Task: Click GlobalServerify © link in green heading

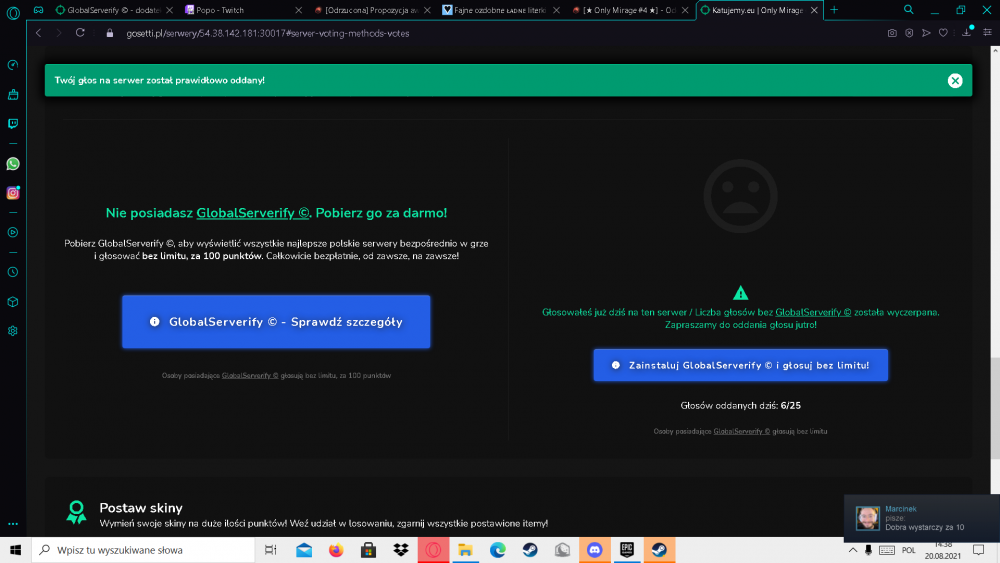Action: (x=253, y=213)
